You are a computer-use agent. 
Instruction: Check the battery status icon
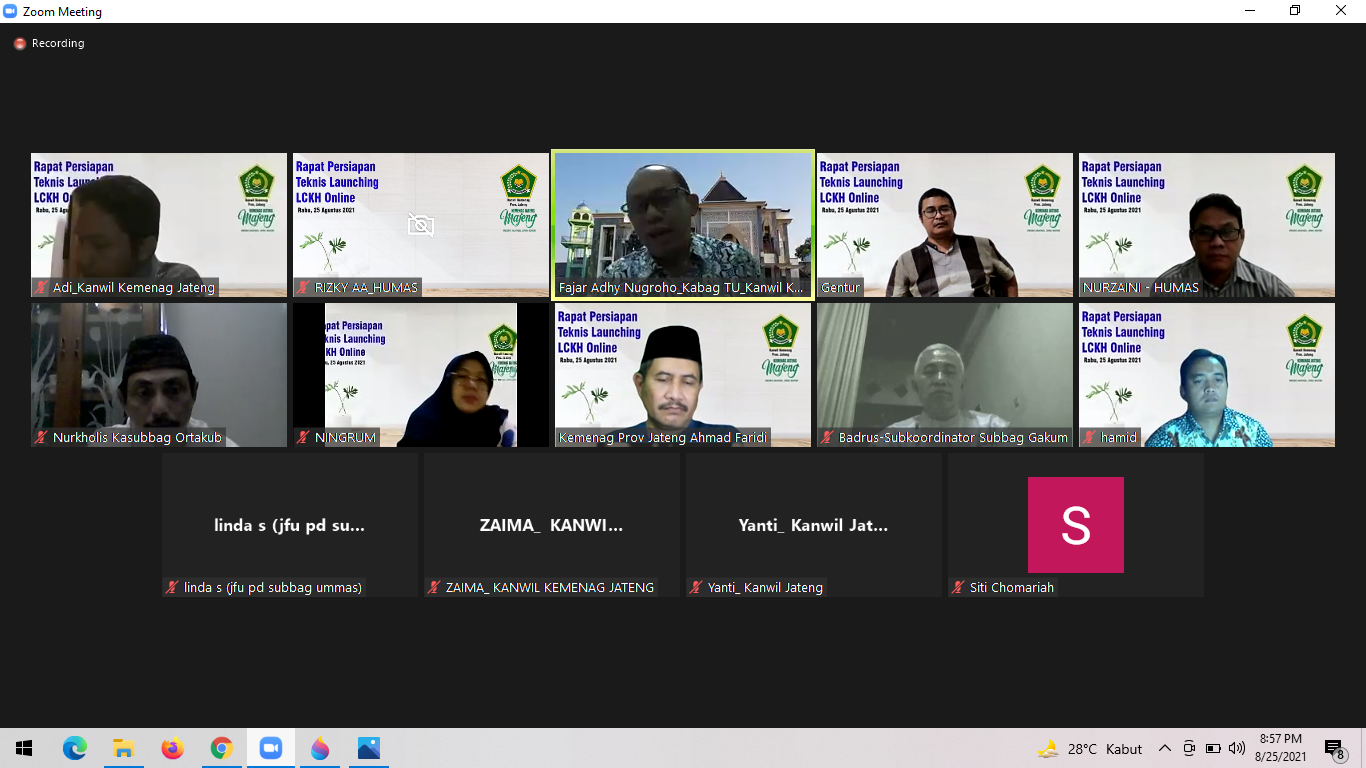coord(1213,748)
